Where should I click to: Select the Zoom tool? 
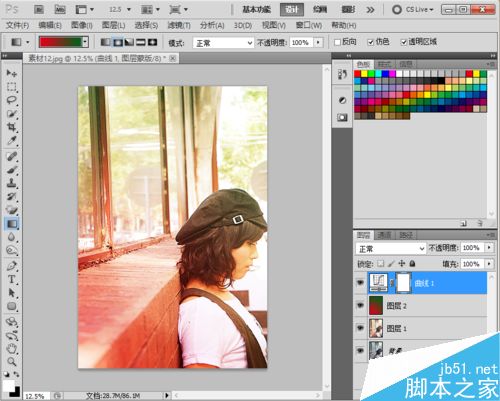coord(12,362)
